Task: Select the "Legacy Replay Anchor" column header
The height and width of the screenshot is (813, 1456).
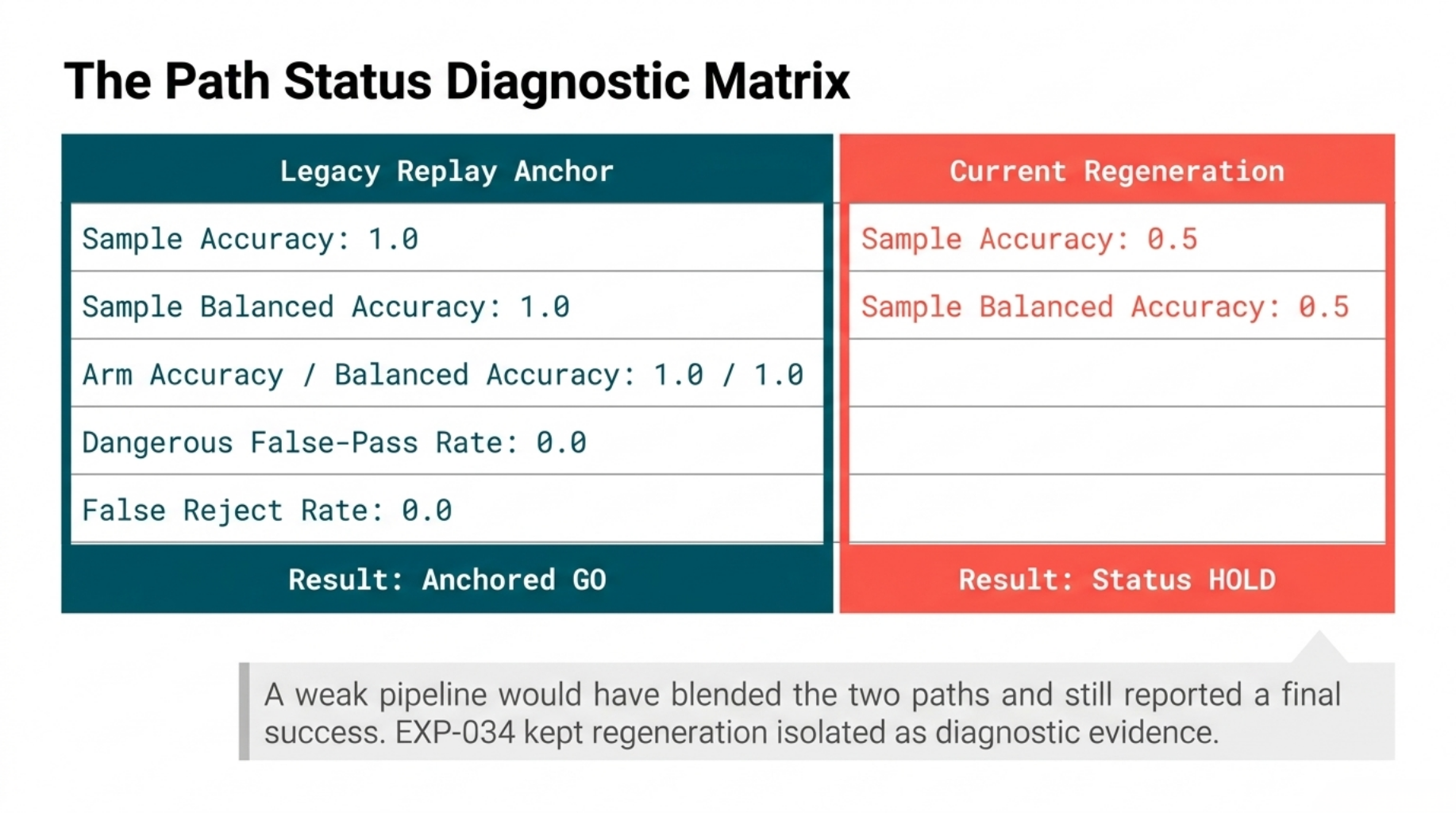Action: [447, 171]
